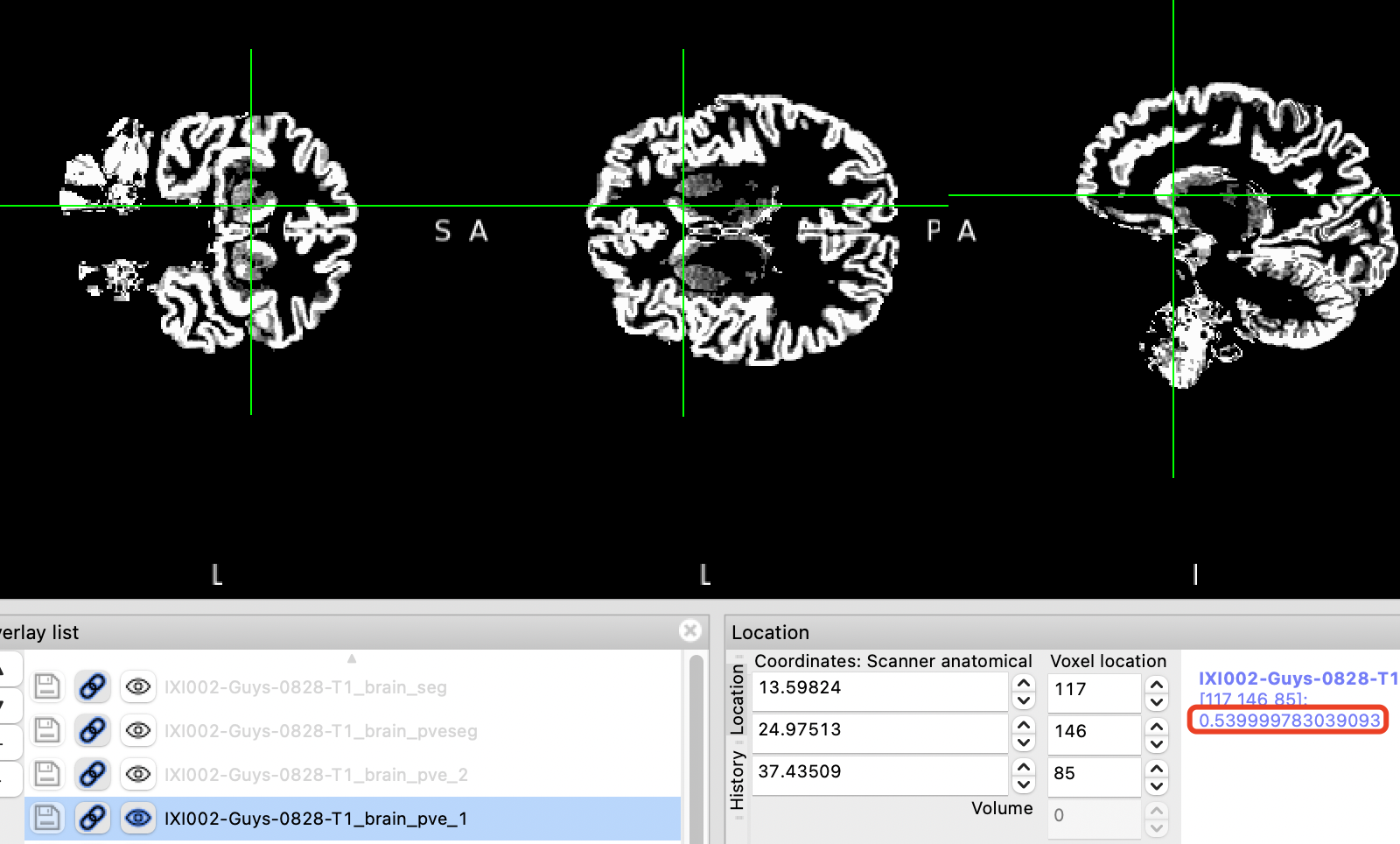The width and height of the screenshot is (1400, 844).
Task: Toggle link icon for brain_seg overlay
Action: coord(93,686)
